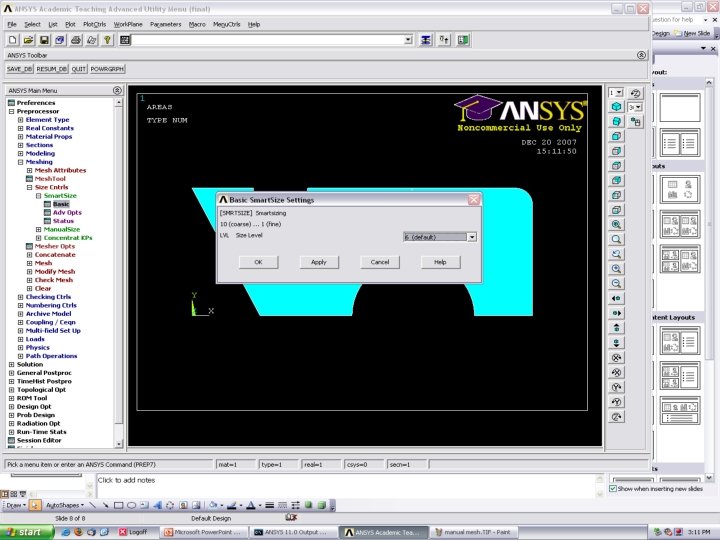The height and width of the screenshot is (540, 720).
Task: Expand the ManualSize tree node
Action: [x=39, y=230]
